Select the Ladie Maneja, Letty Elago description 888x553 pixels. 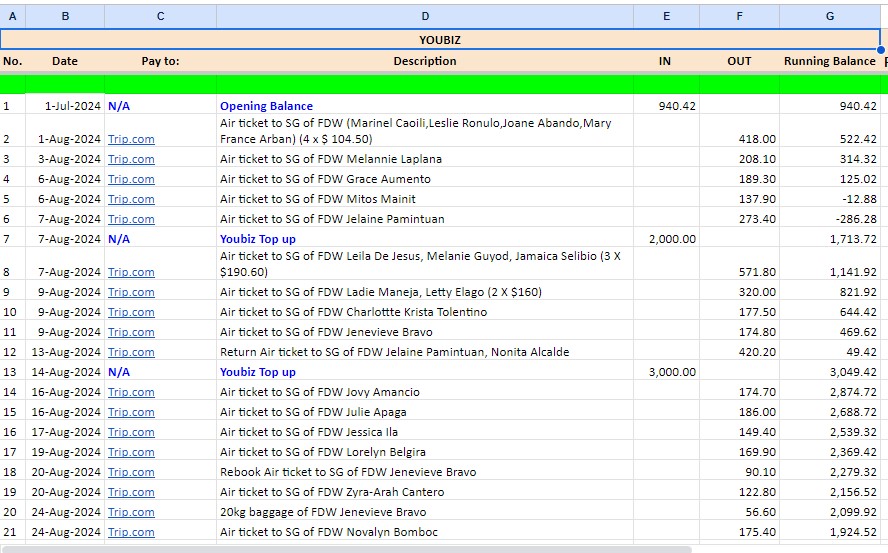(425, 292)
